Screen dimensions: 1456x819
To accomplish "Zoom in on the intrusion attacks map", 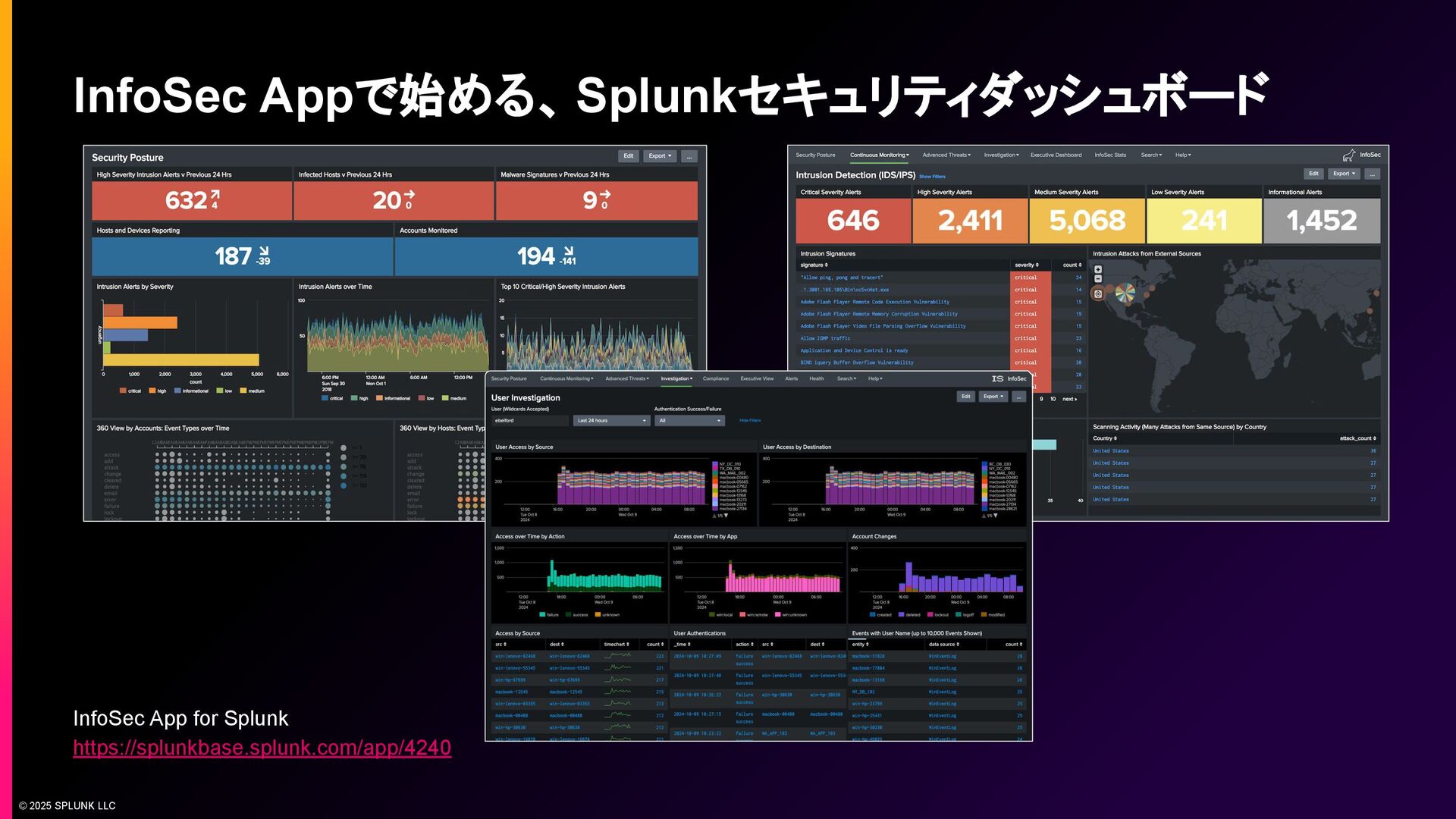I will click(x=1098, y=269).
